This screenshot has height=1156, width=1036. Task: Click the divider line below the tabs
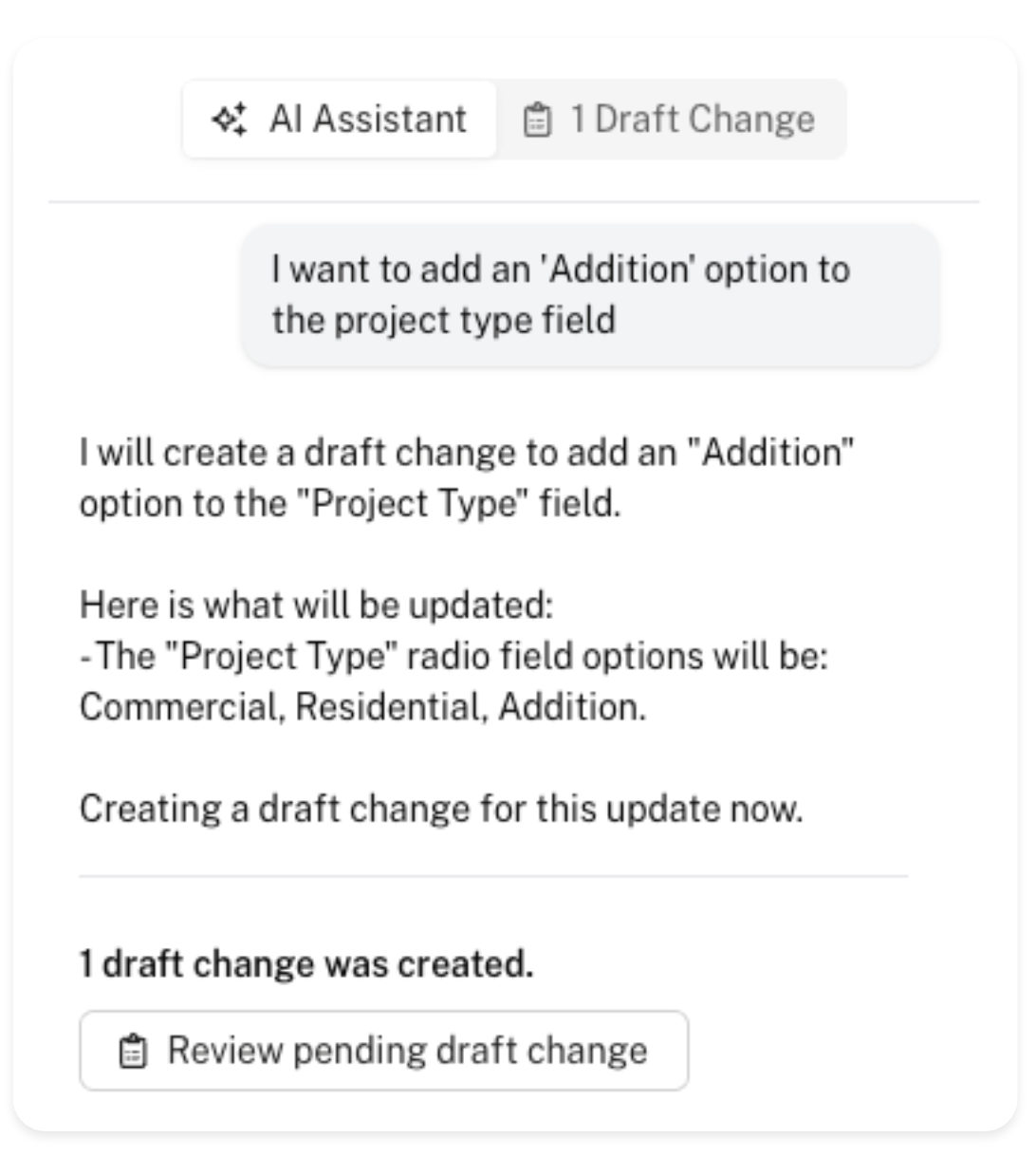pos(513,202)
